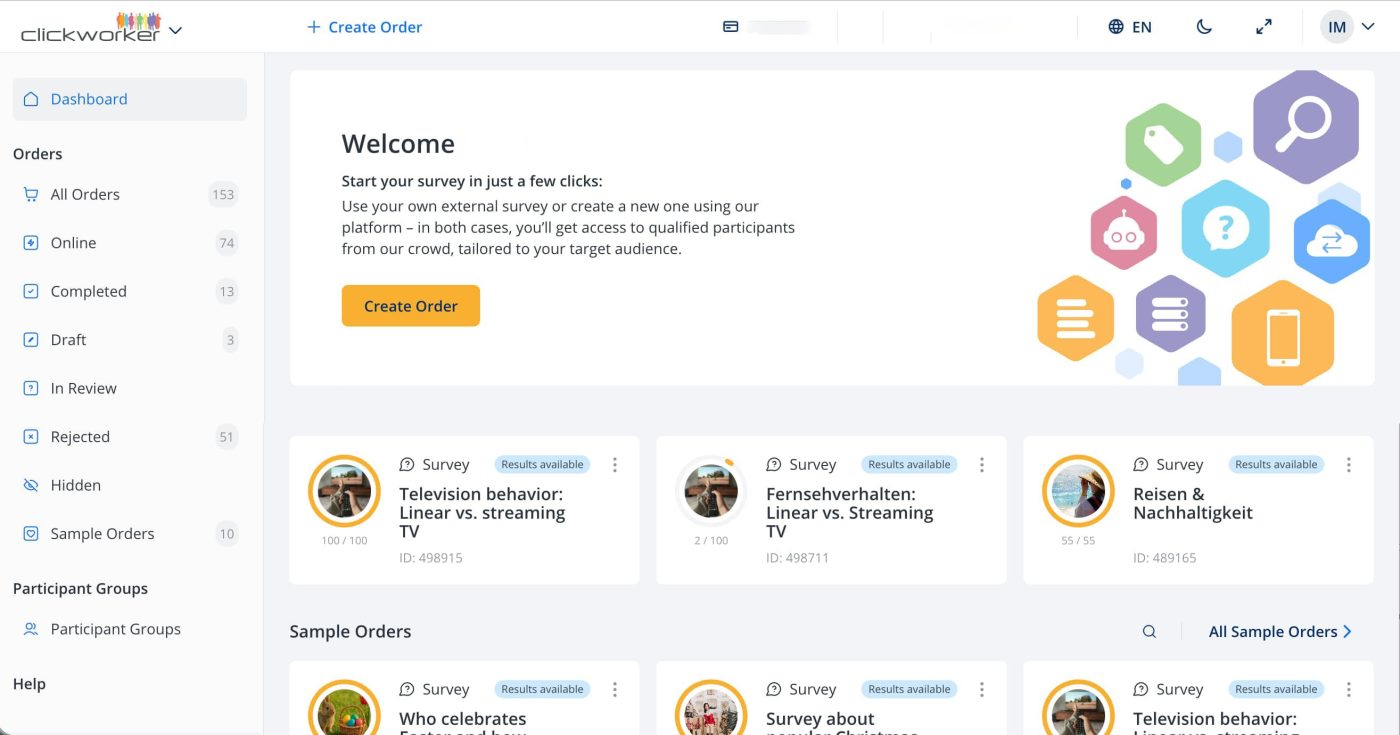This screenshot has width=1400, height=735.
Task: Click the Hidden crossed-eye icon
Action: click(31, 486)
